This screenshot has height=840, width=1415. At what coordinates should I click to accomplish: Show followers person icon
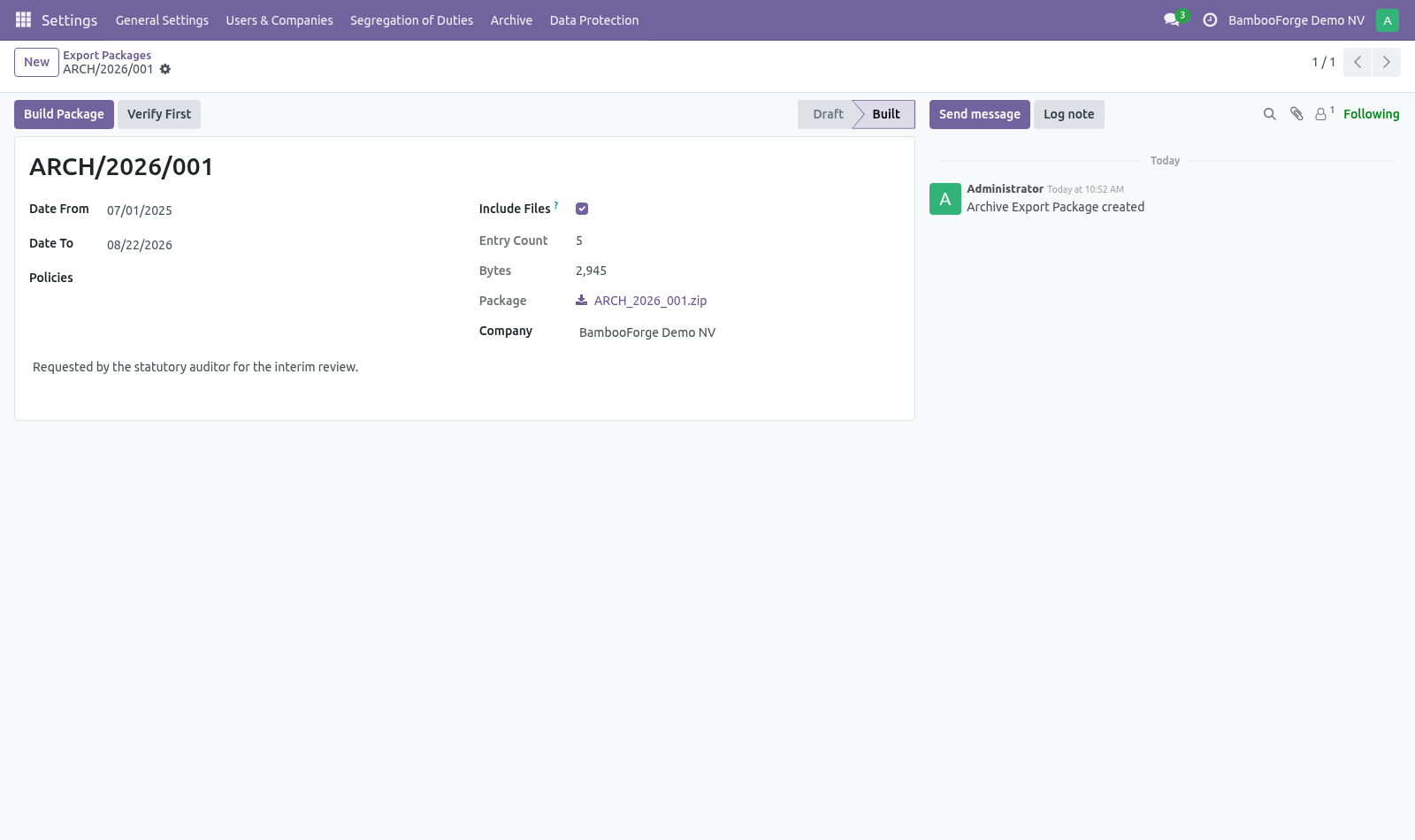point(1324,113)
